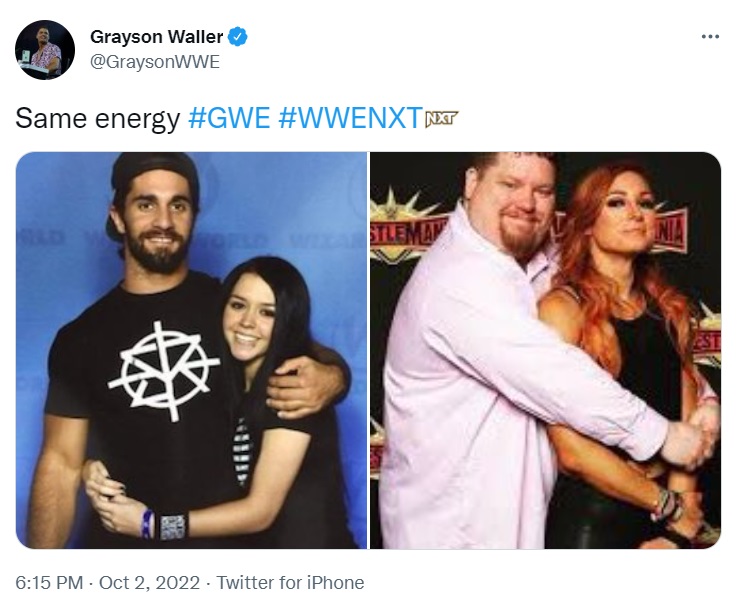Click the clasped hands in right photo
Image resolution: width=743 pixels, height=613 pixels.
tap(694, 438)
